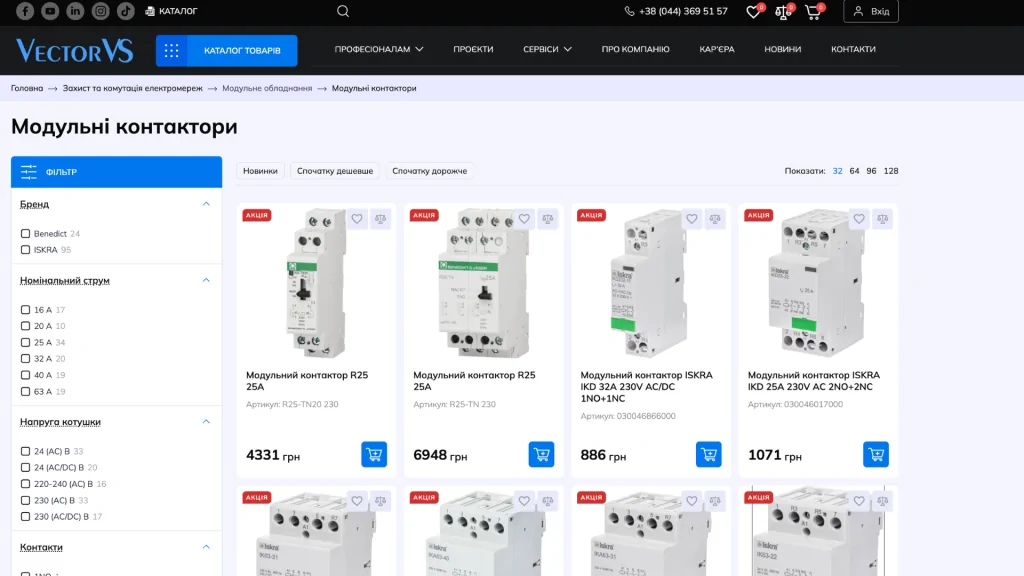Collapse the Номінальний струм filter section
Image resolution: width=1024 pixels, height=576 pixels.
click(x=206, y=280)
